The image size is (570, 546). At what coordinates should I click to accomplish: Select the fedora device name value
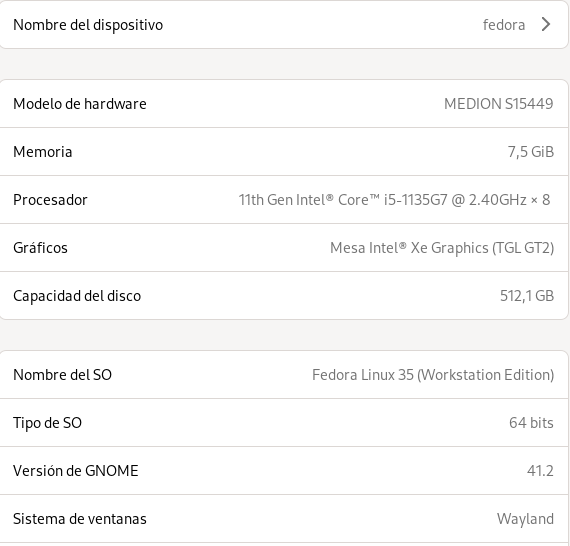[504, 25]
